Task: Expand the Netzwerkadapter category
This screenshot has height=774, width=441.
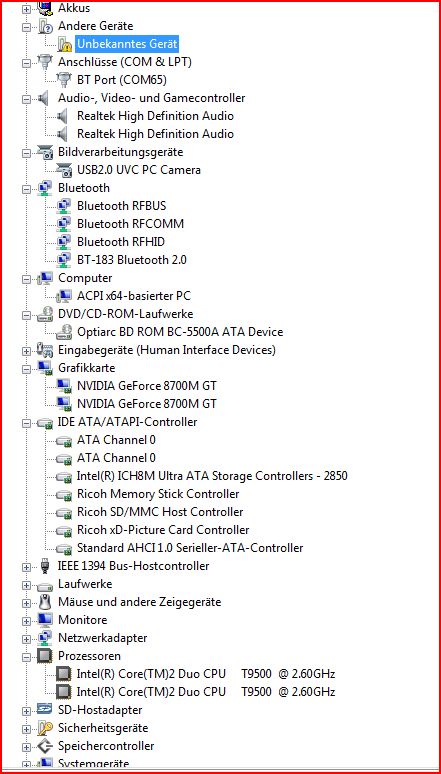Action: [26, 639]
